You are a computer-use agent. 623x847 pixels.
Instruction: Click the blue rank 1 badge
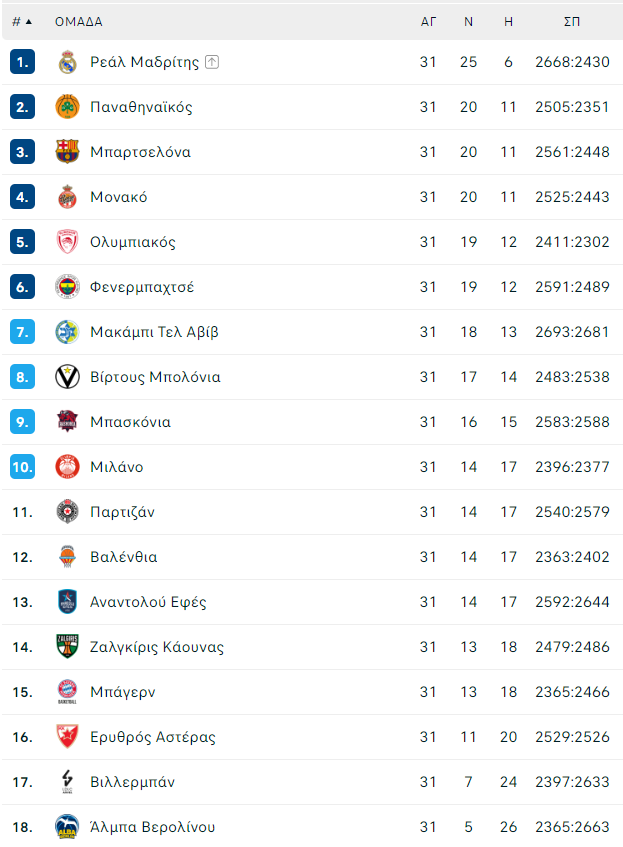tap(22, 62)
